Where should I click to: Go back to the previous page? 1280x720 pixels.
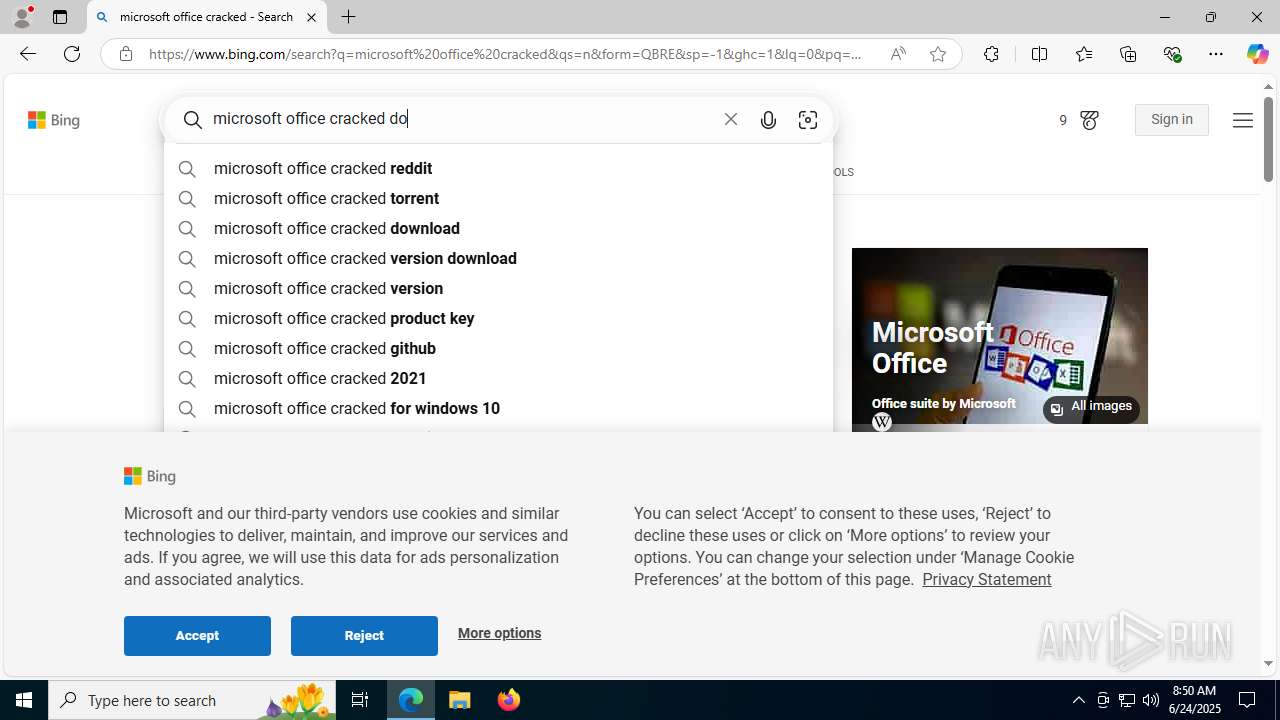click(x=27, y=54)
